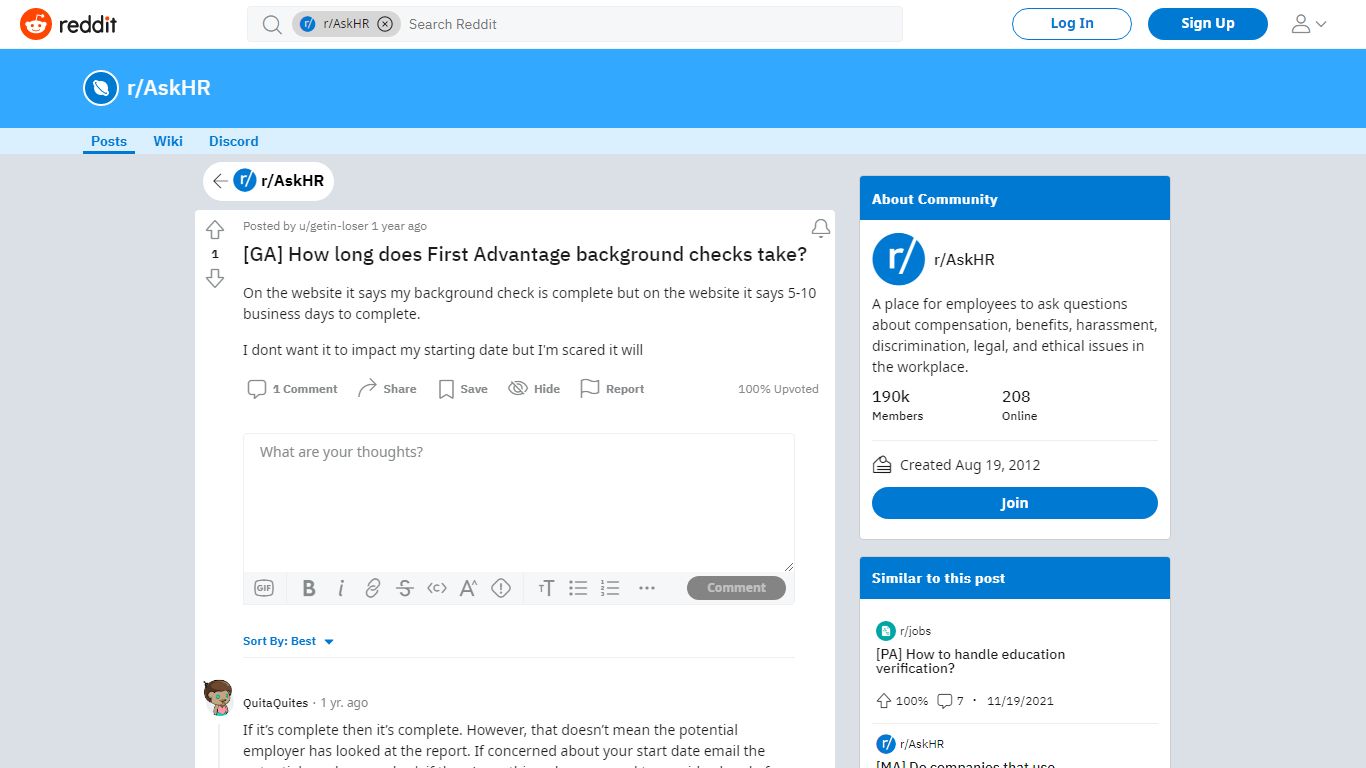Open the Discord tab
Screen dimensions: 1366x768
pyautogui.click(x=234, y=141)
